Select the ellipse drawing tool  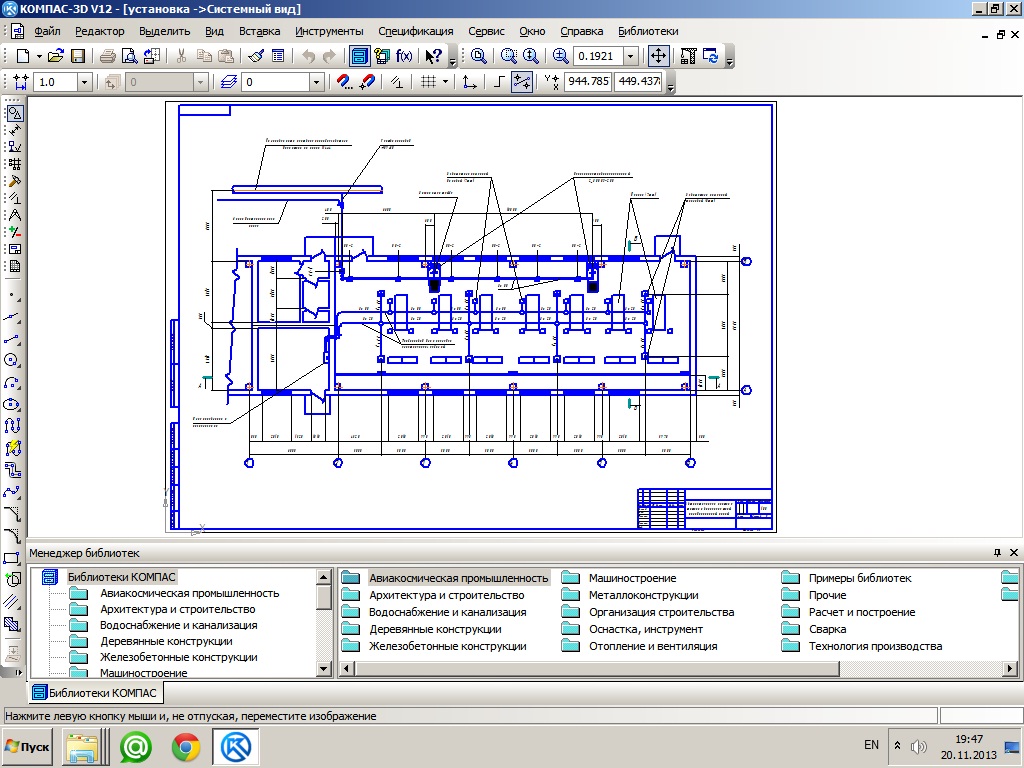tap(12, 404)
